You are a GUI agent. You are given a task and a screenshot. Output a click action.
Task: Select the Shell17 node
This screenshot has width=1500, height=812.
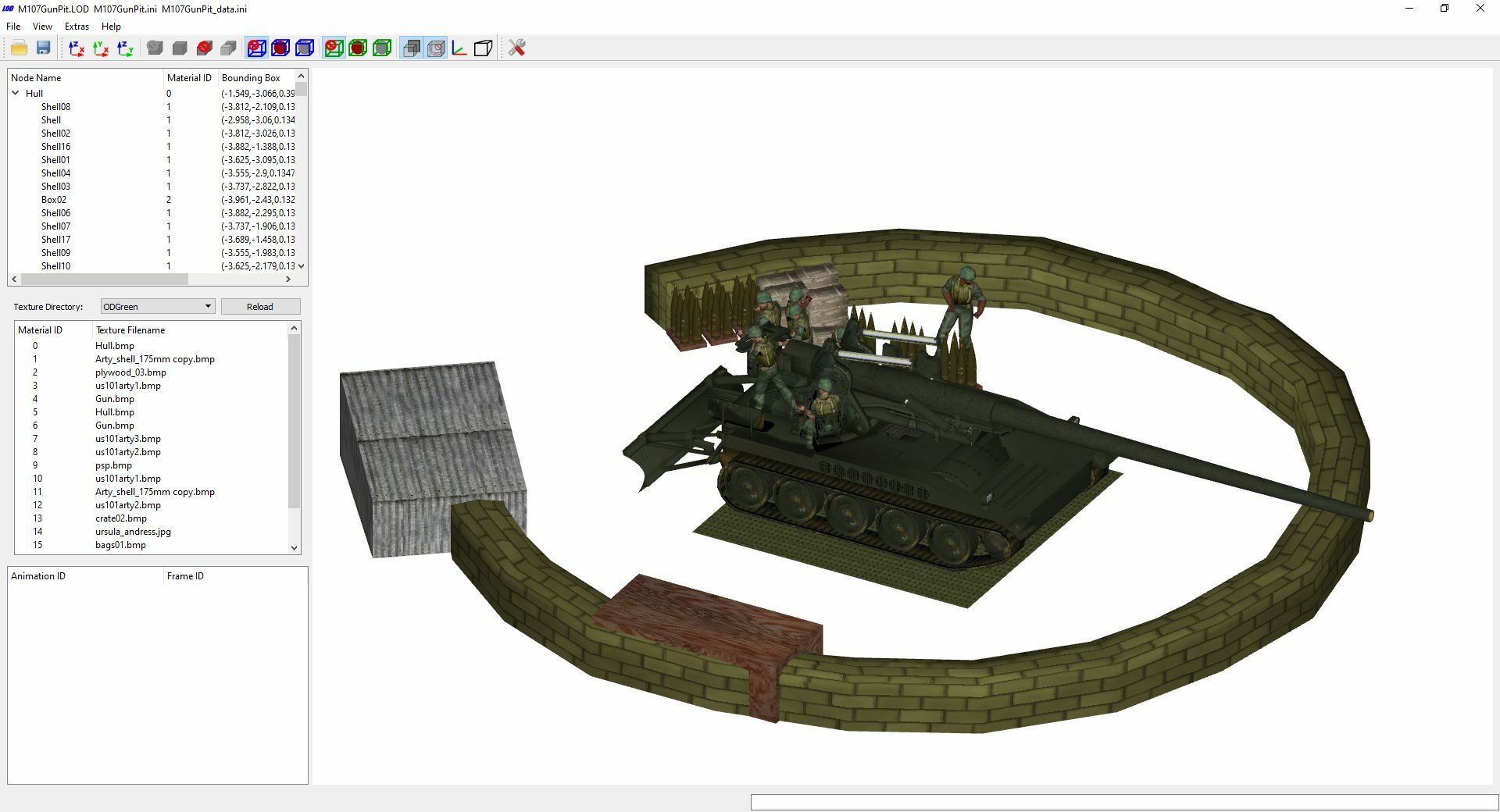point(55,240)
